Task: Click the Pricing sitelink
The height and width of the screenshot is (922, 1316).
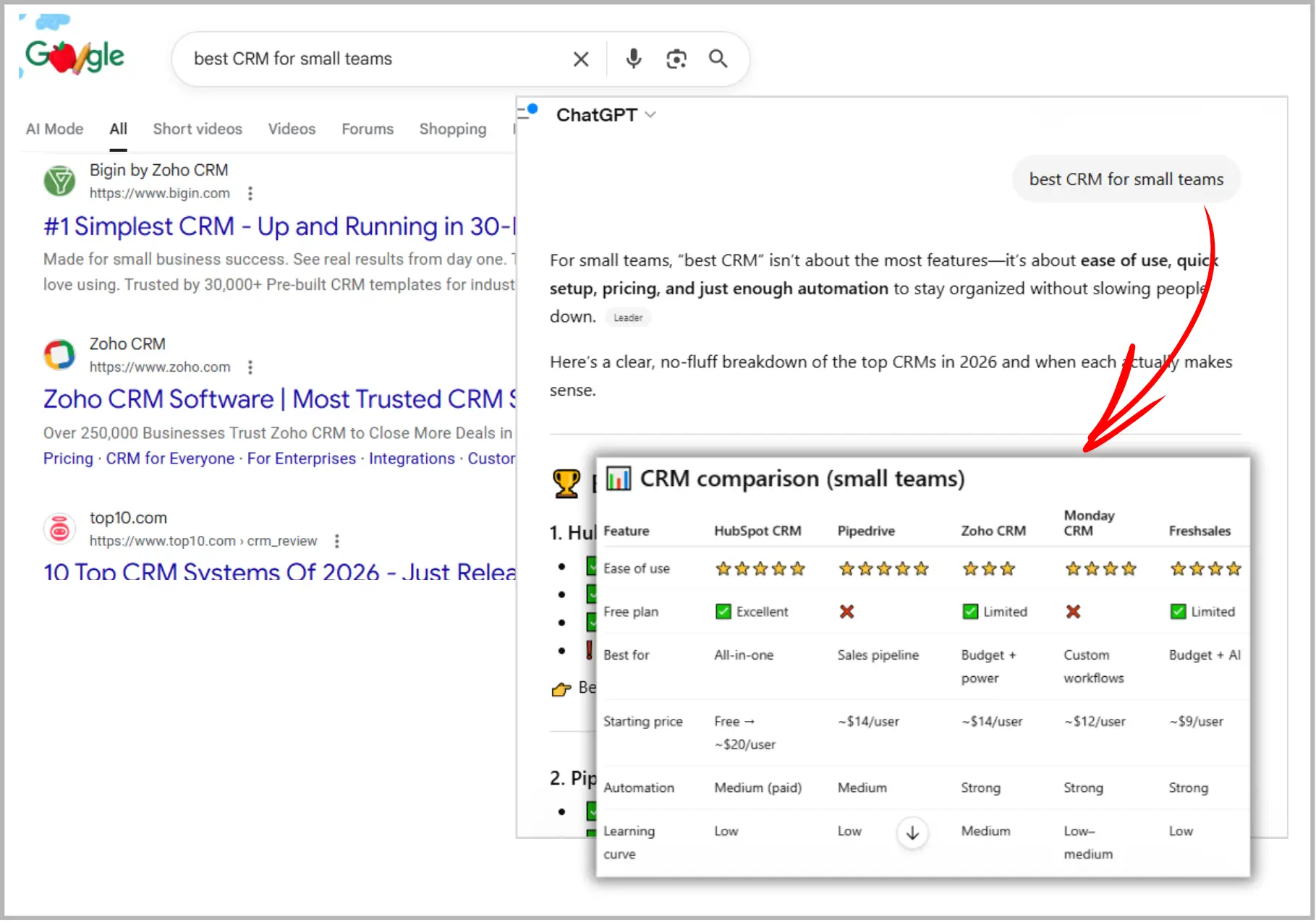Action: (68, 458)
